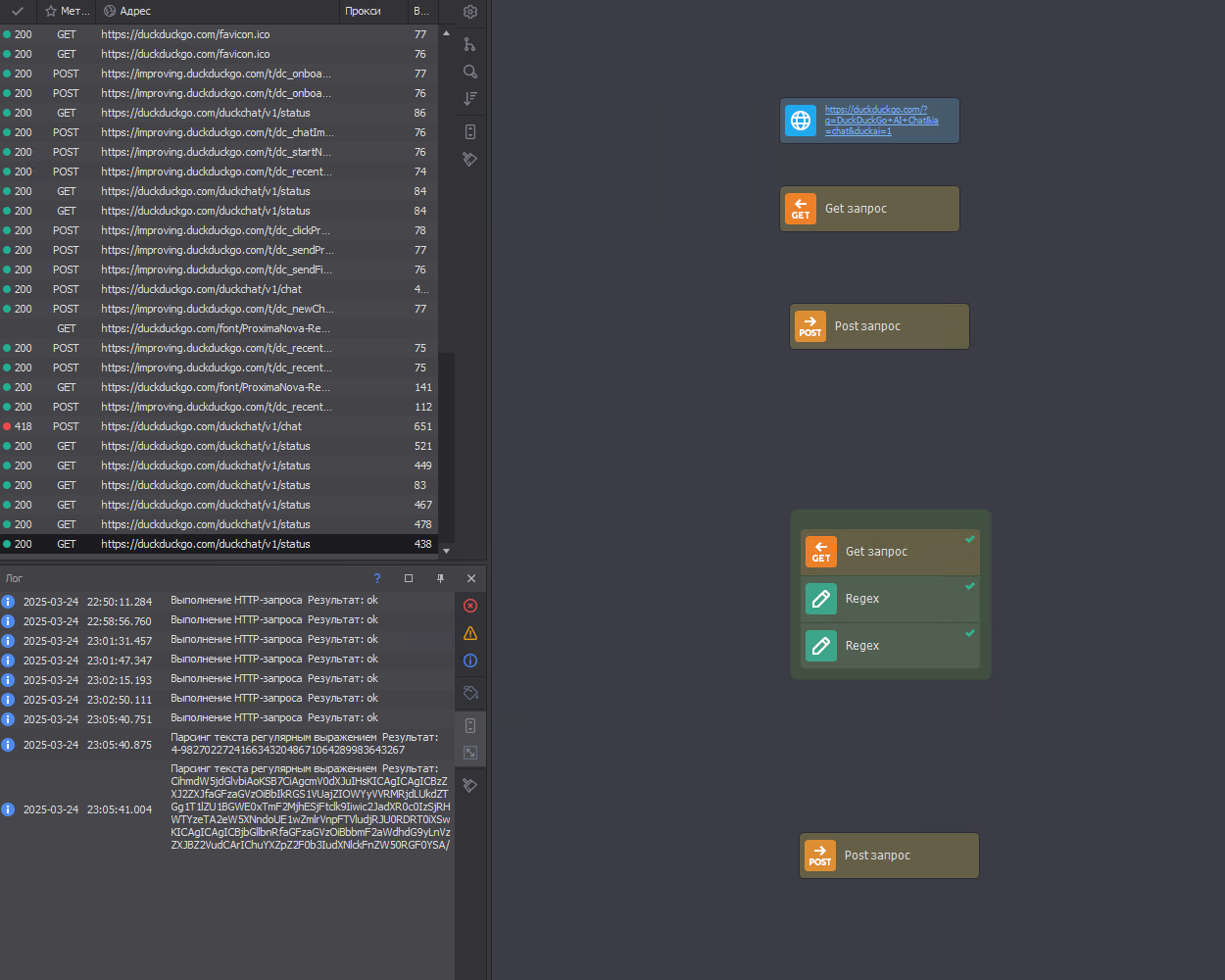Toggle info messages filter in log

click(470, 661)
